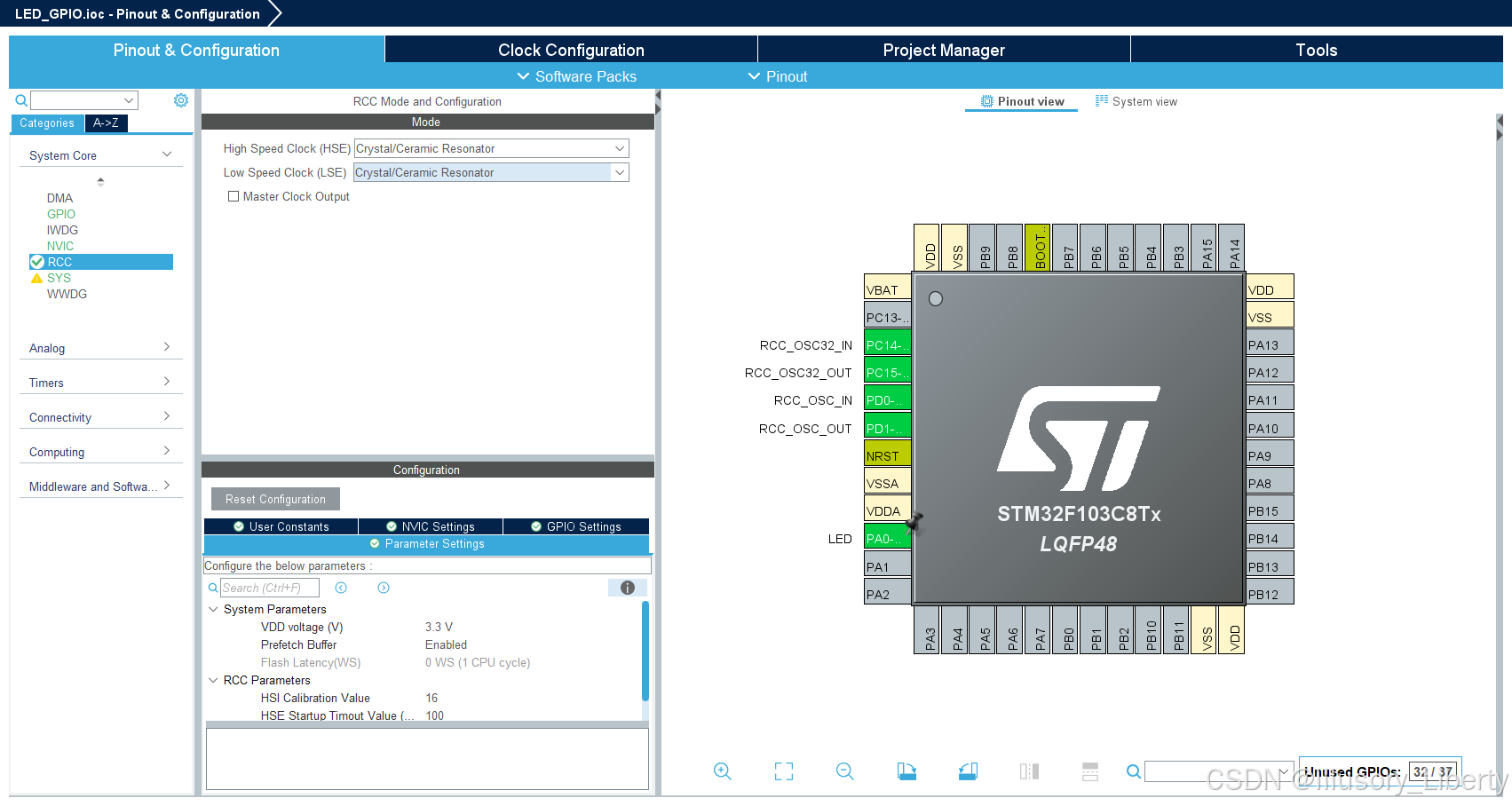The height and width of the screenshot is (806, 1512).
Task: Click the vertical split view icon
Action: tap(1029, 771)
